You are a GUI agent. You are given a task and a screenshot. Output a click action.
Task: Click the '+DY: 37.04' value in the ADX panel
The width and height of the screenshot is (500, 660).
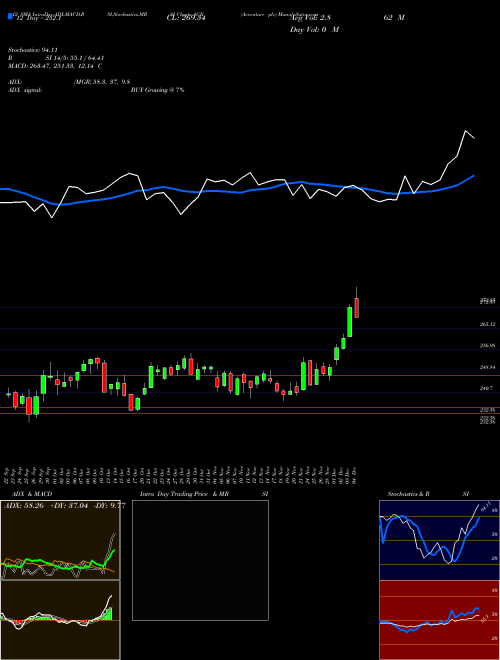tap(70, 506)
